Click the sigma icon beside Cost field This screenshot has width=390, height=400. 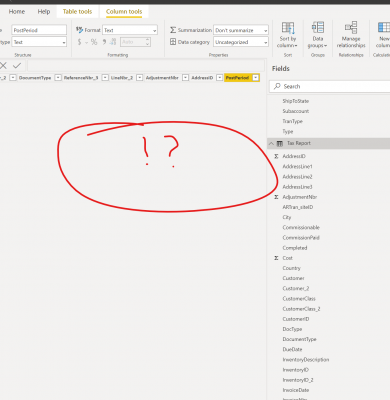tap(276, 258)
